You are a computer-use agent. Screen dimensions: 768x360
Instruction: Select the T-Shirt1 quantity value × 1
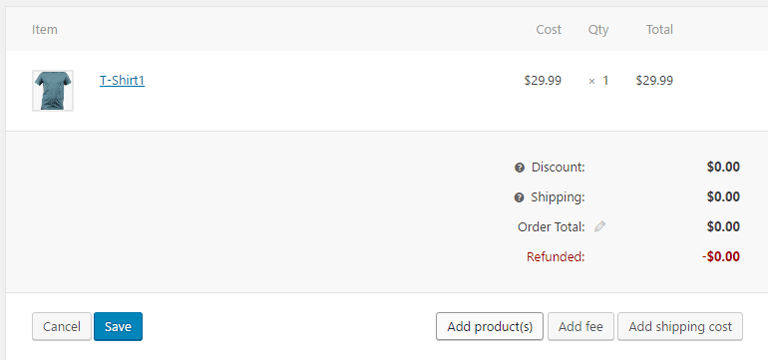click(x=598, y=81)
